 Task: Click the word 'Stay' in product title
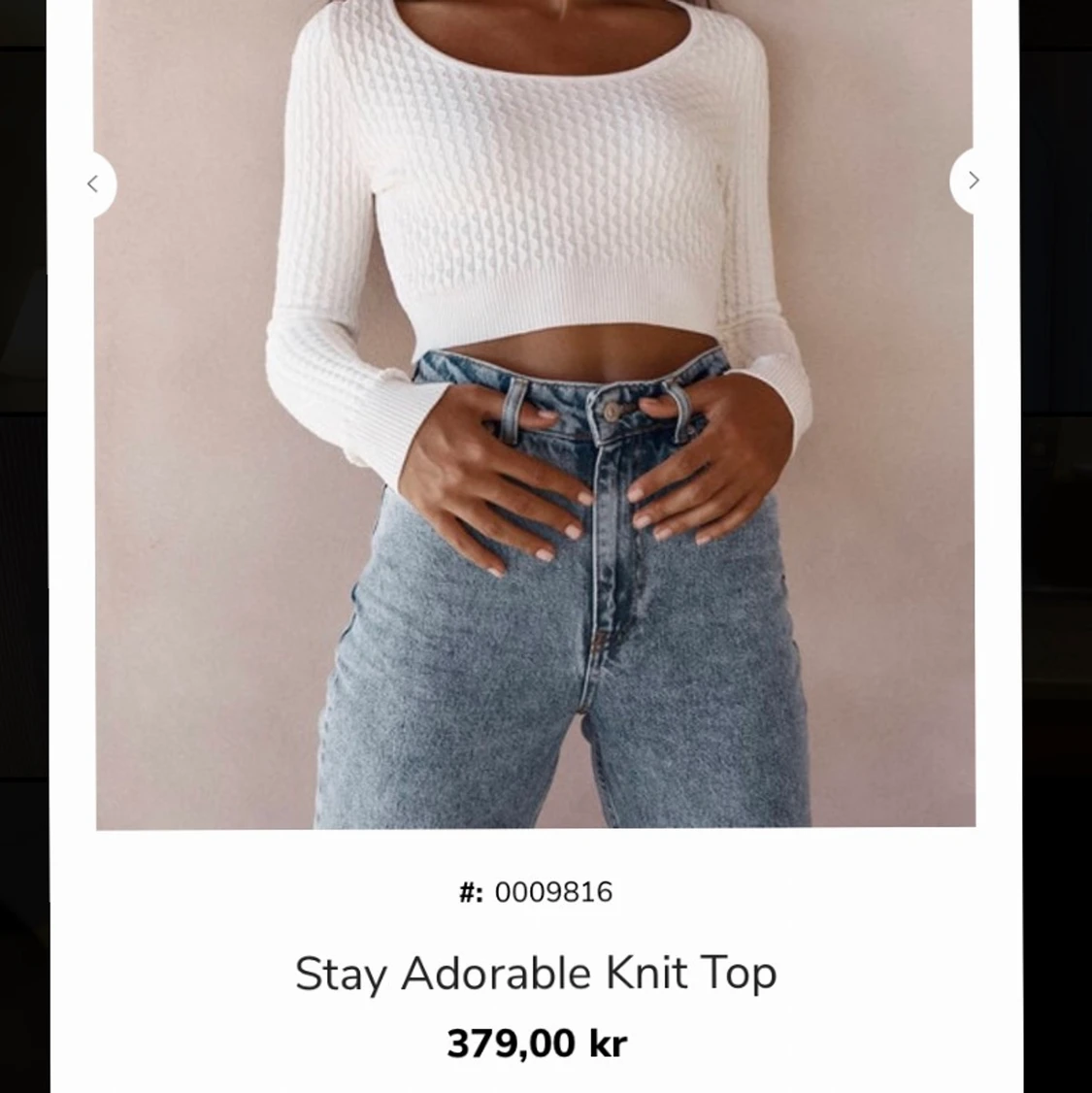pyautogui.click(x=340, y=974)
